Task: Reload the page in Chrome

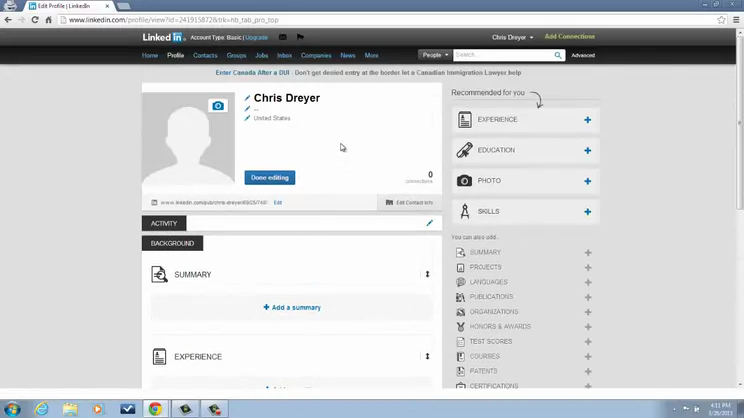Action: [35, 20]
